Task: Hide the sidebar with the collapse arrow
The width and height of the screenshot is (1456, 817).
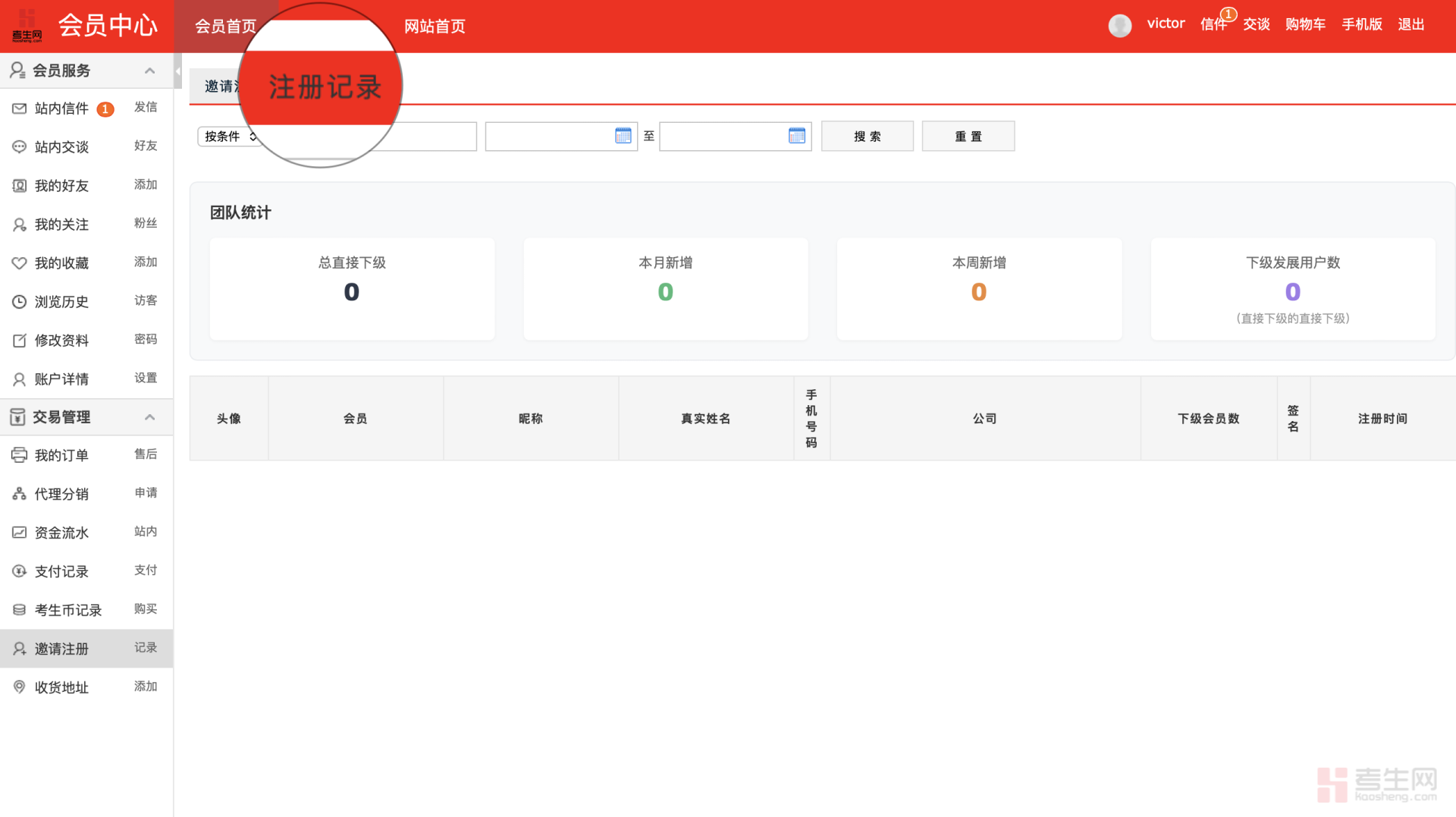Action: [x=177, y=71]
